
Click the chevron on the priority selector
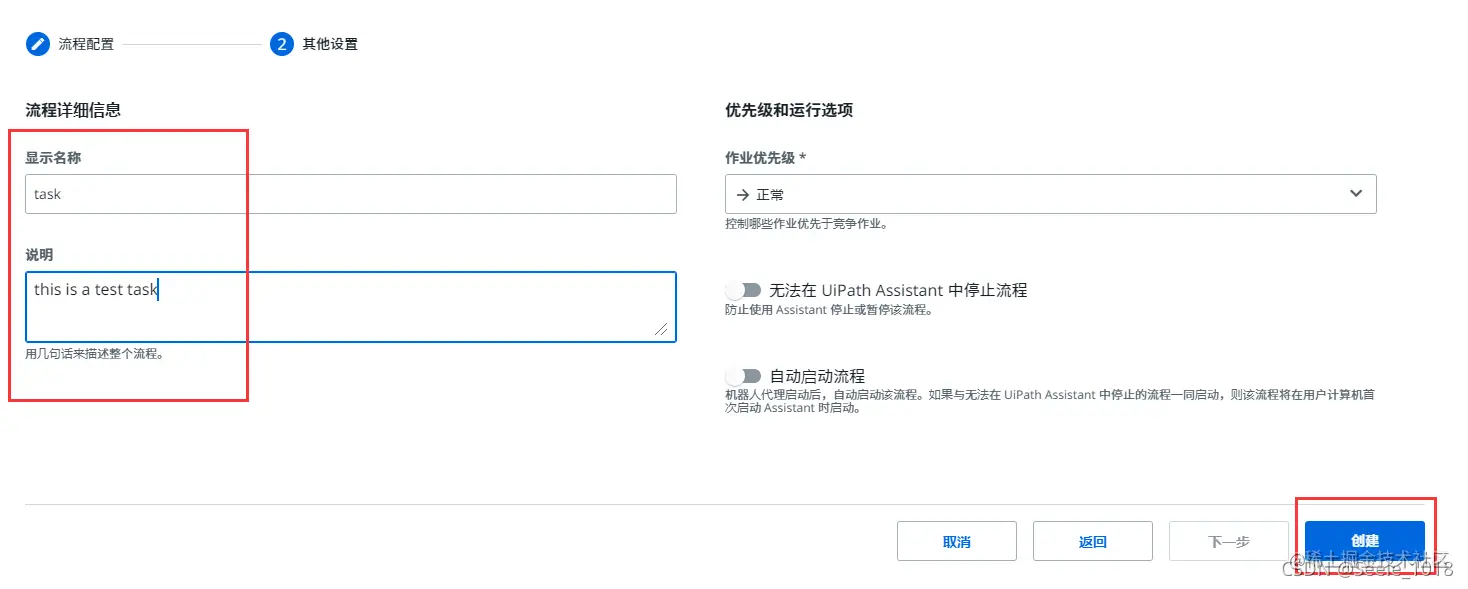pos(1356,193)
